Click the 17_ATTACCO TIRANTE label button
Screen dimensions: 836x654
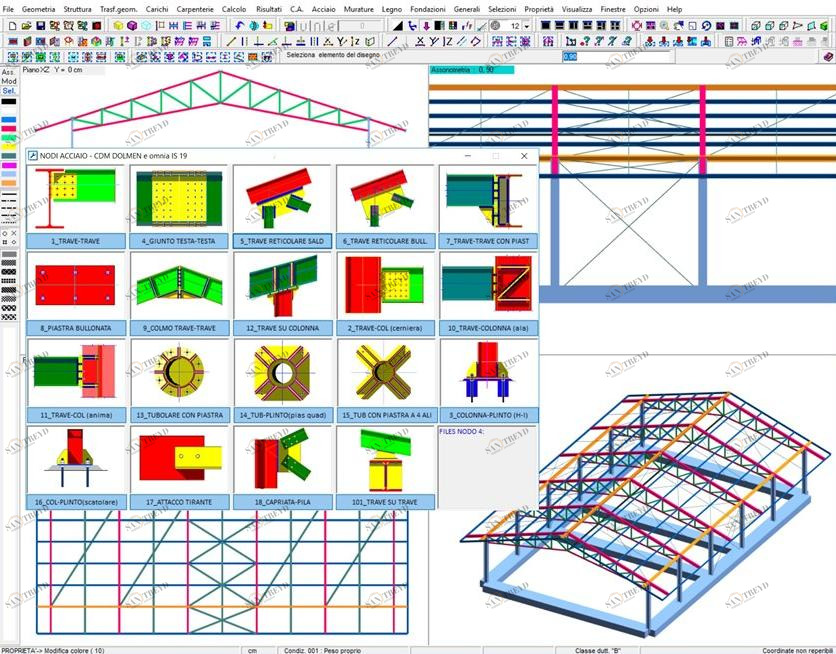(180, 502)
